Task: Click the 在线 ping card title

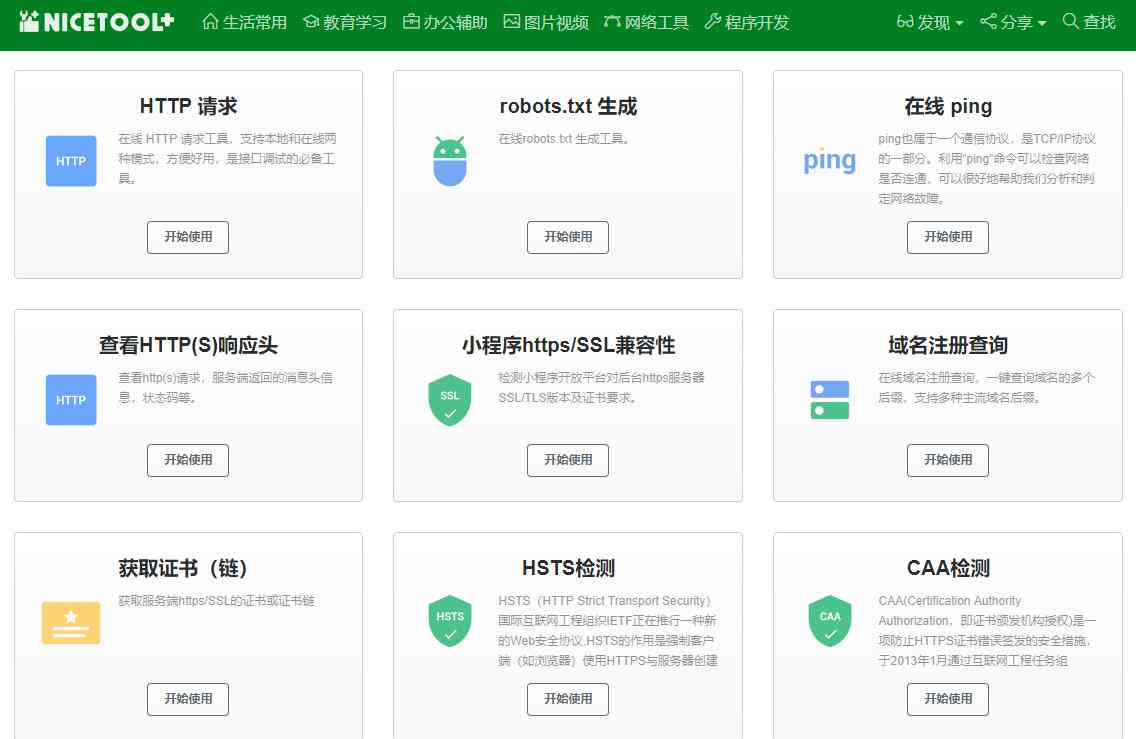Action: click(x=948, y=107)
